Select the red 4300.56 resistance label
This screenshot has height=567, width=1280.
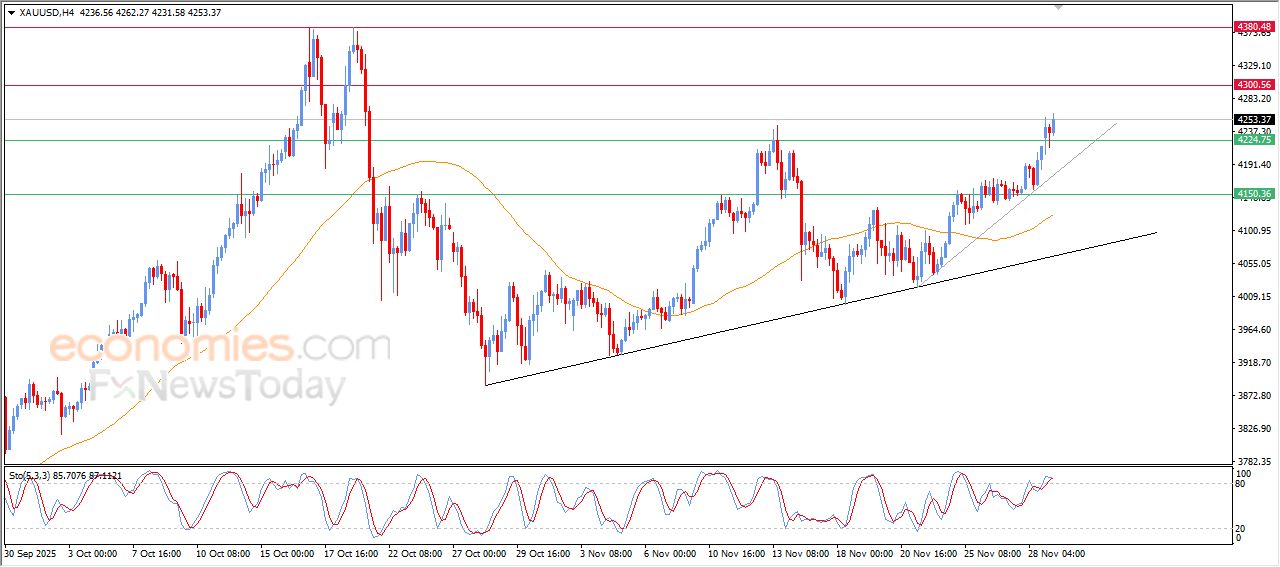1252,85
